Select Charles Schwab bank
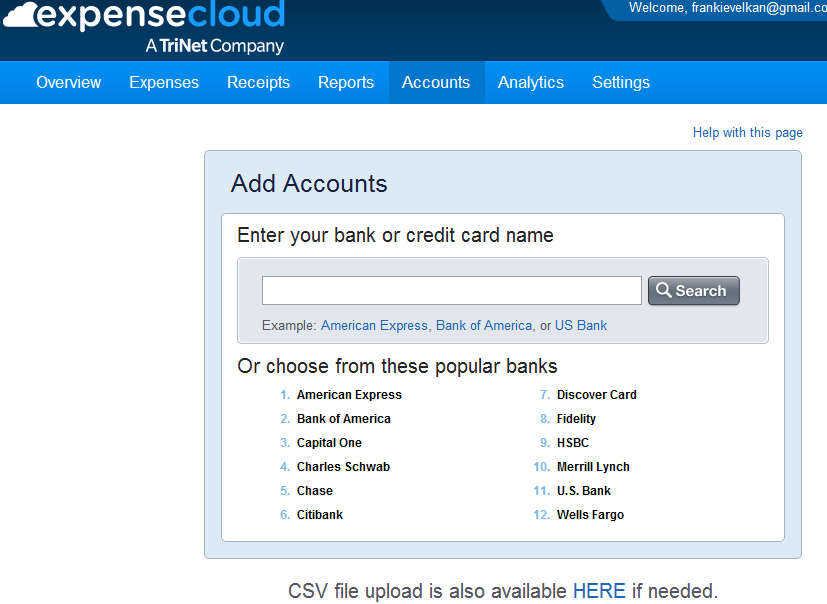827x604 pixels. coord(343,467)
